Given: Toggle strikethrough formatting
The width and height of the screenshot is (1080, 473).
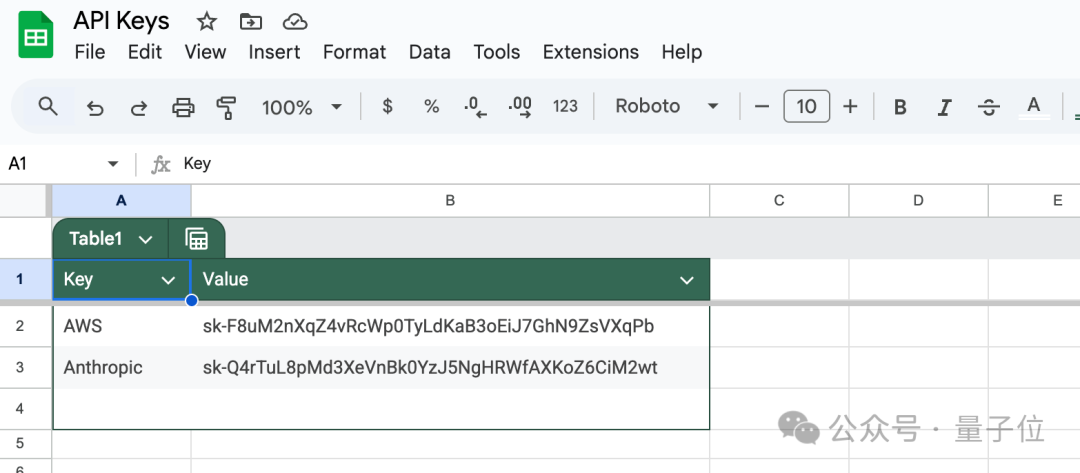Looking at the screenshot, I should point(989,107).
